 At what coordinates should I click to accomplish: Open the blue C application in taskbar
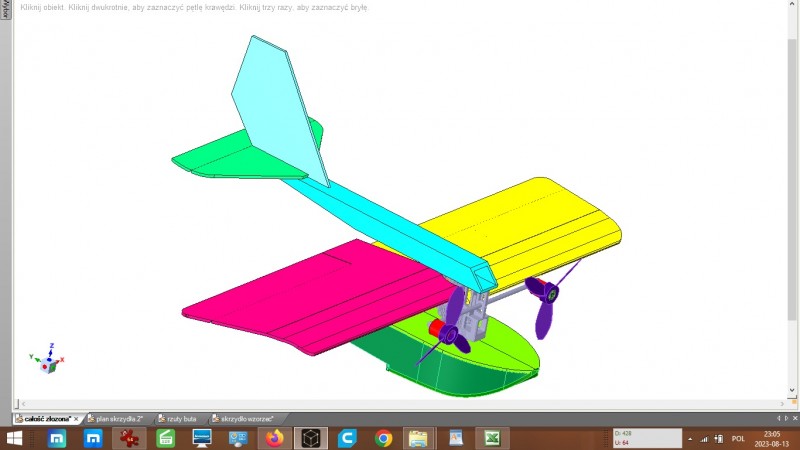click(x=347, y=438)
